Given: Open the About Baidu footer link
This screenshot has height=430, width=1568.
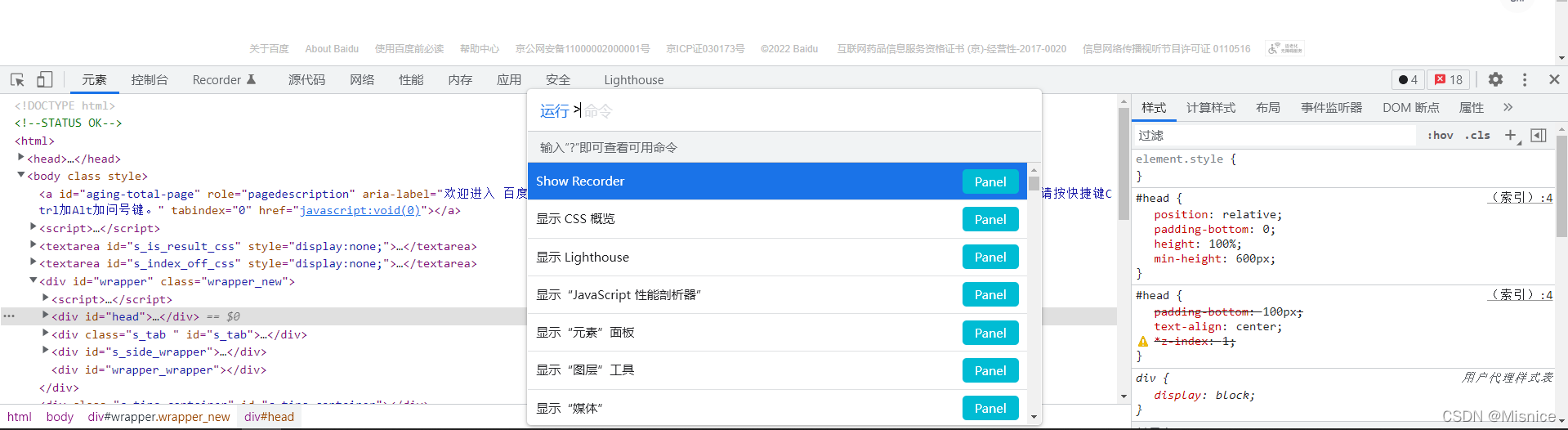Looking at the screenshot, I should [x=332, y=49].
